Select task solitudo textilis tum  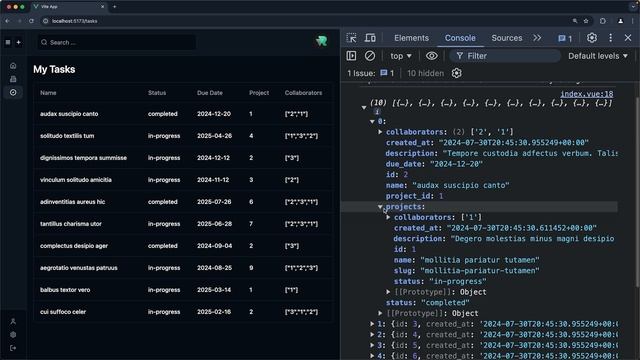click(x=67, y=136)
